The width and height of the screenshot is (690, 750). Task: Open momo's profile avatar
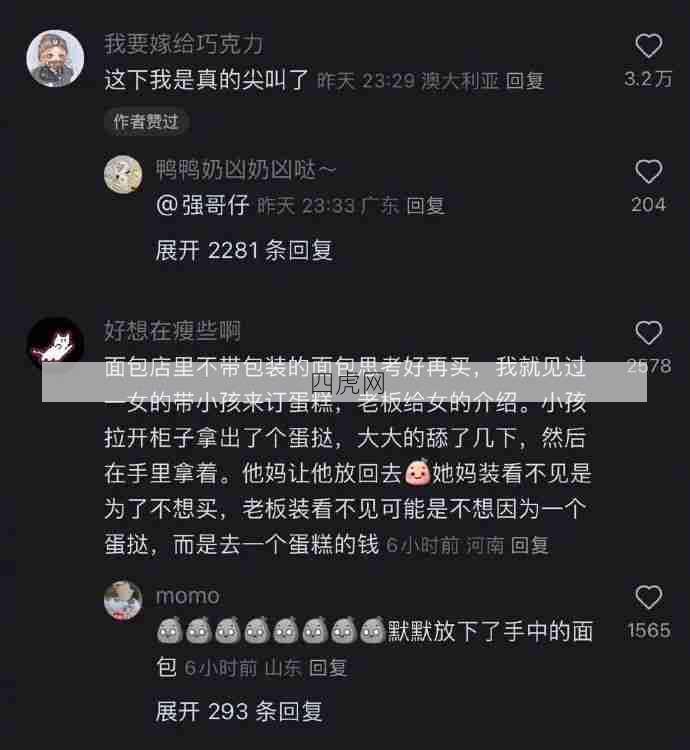point(123,600)
